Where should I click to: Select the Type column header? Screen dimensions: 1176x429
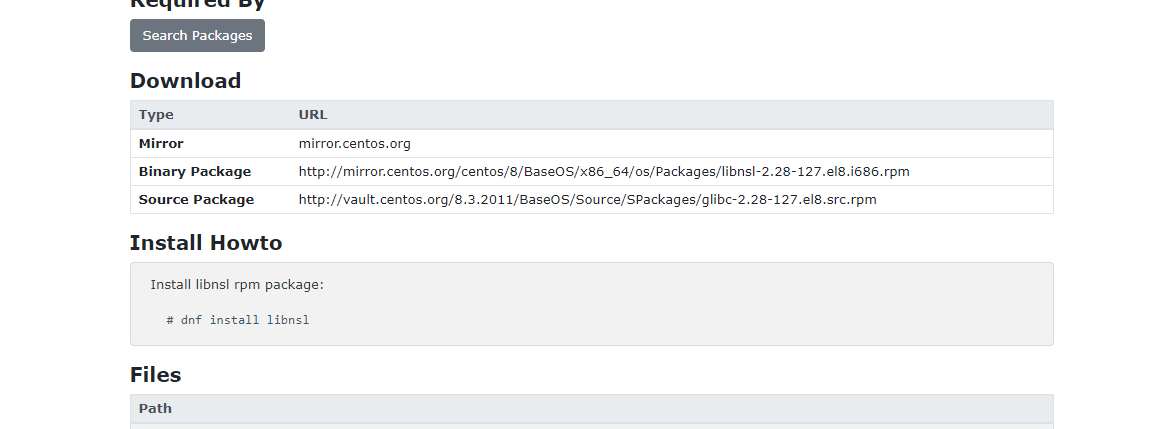156,115
